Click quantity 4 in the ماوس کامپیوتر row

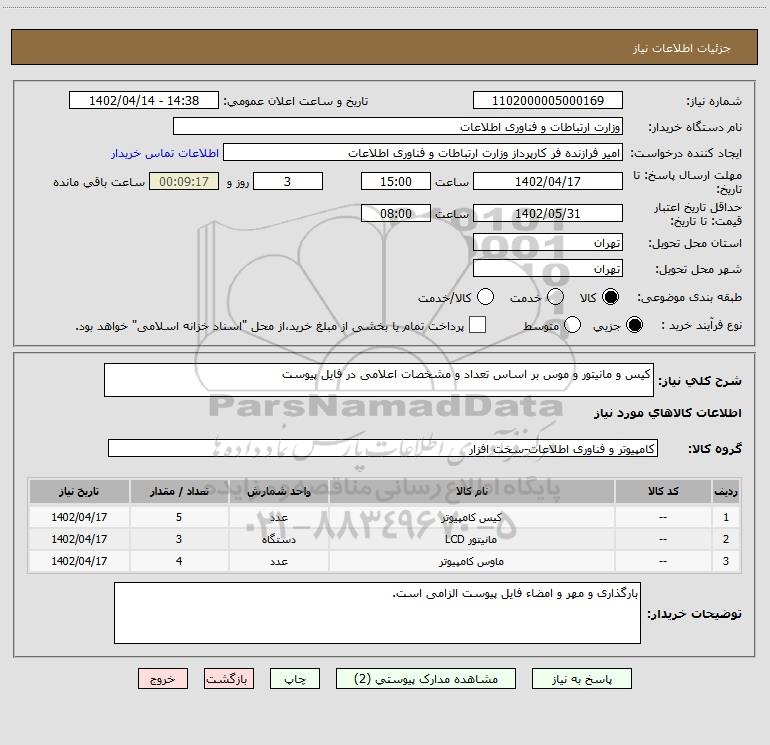pyautogui.click(x=179, y=561)
